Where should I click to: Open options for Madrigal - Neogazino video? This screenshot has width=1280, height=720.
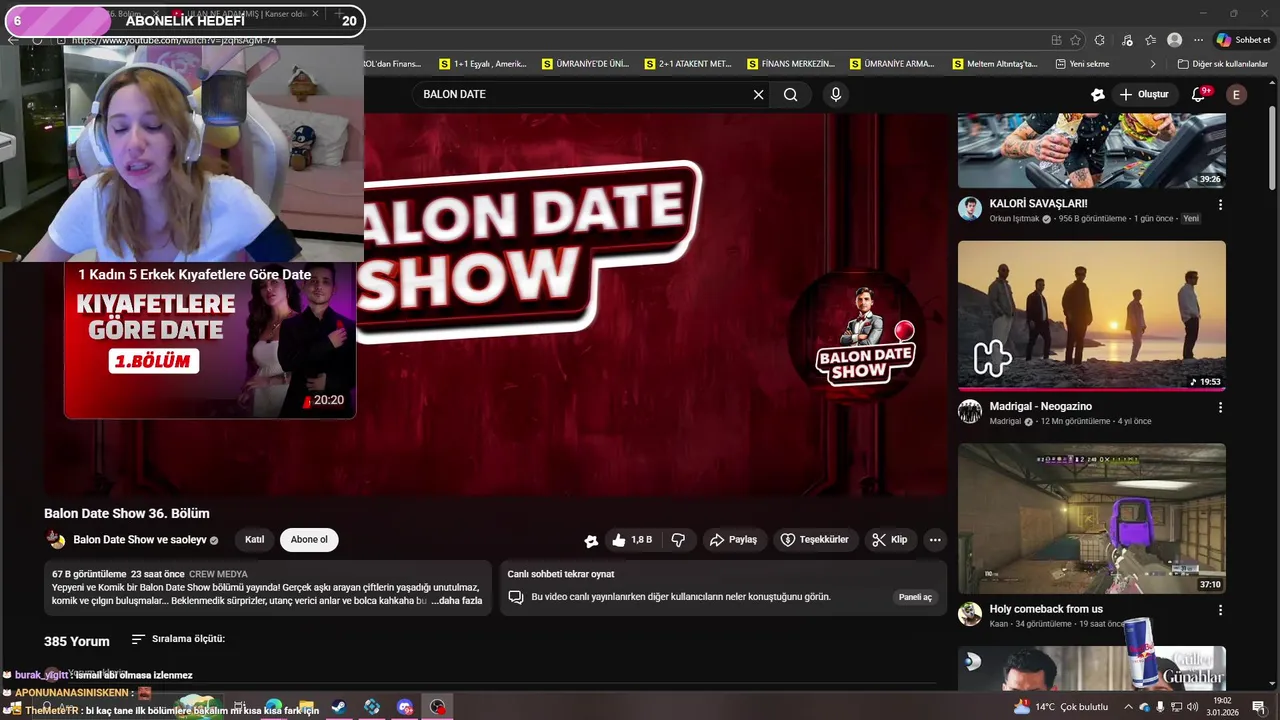coord(1219,407)
